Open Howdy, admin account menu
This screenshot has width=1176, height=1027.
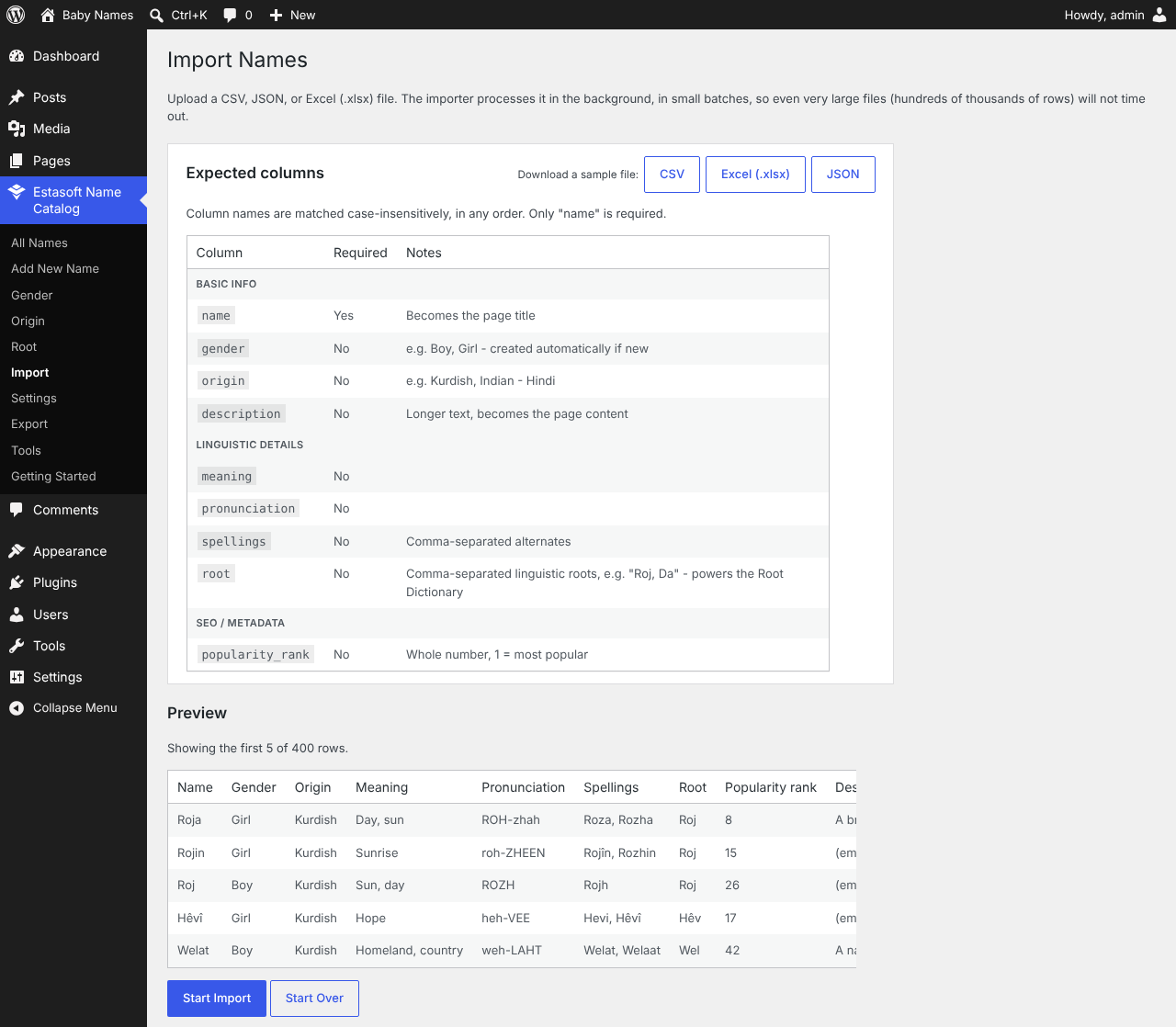[x=1114, y=15]
